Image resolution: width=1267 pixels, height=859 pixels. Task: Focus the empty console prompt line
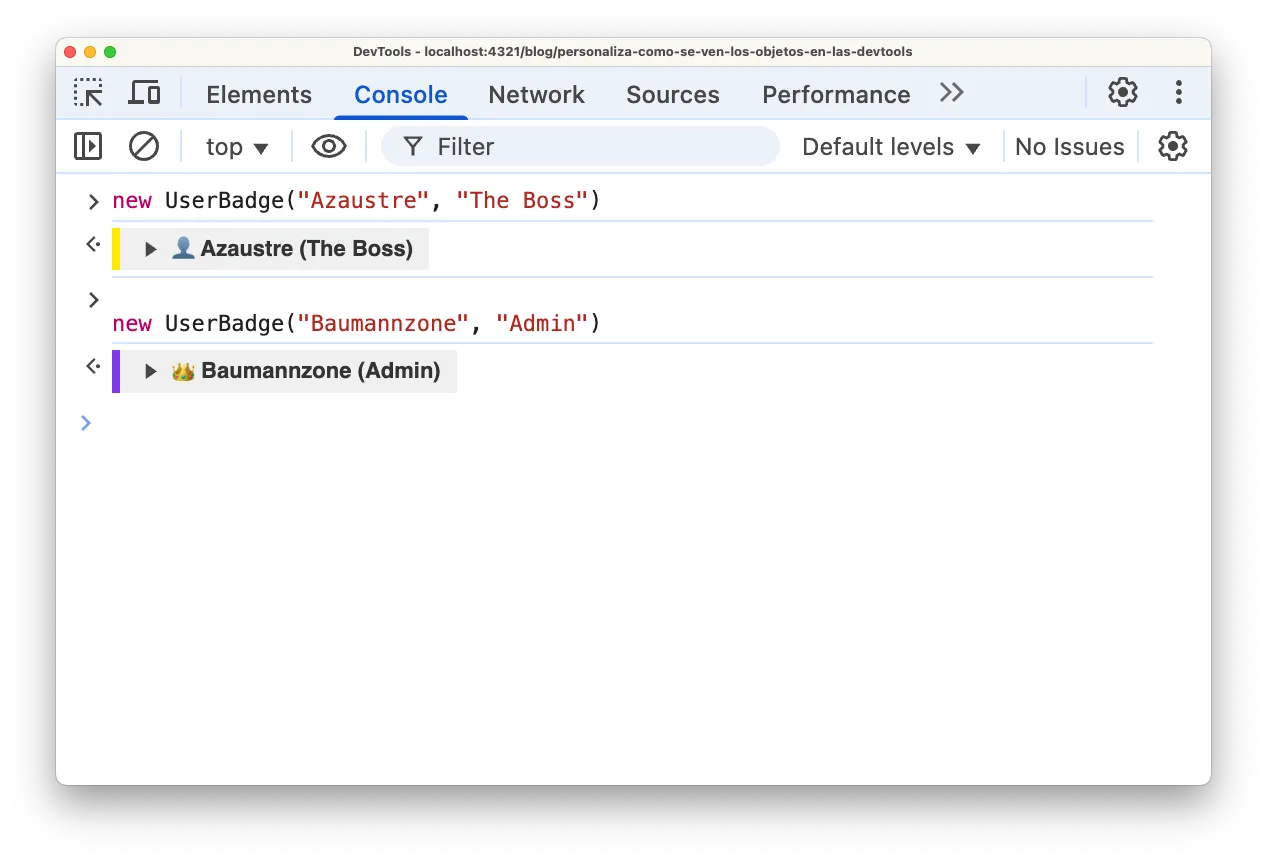tap(630, 423)
